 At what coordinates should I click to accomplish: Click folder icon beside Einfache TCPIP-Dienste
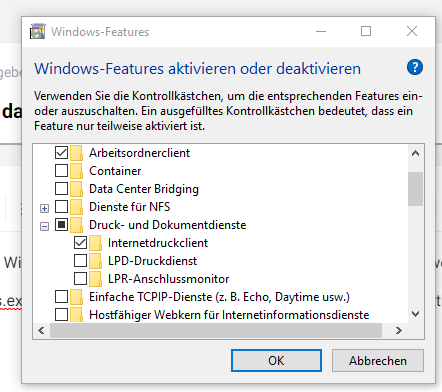(76, 297)
